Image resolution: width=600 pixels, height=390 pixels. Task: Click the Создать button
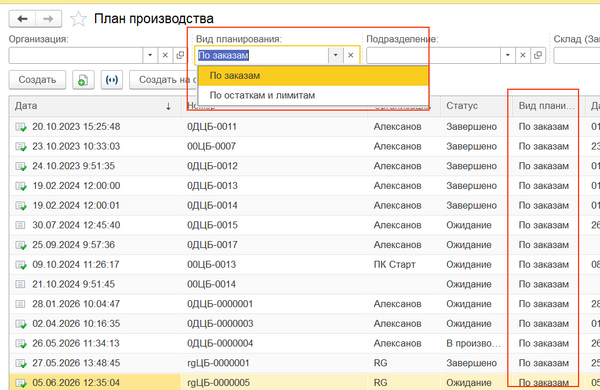click(x=37, y=80)
